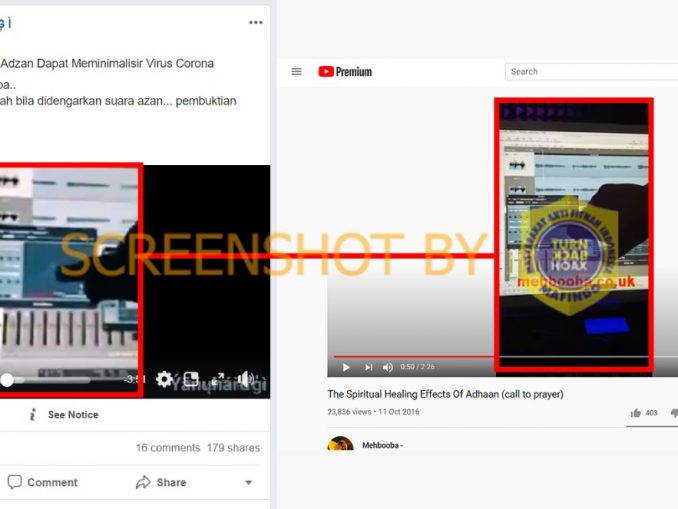Play the YouTube video
Image resolution: width=678 pixels, height=509 pixels.
point(346,367)
